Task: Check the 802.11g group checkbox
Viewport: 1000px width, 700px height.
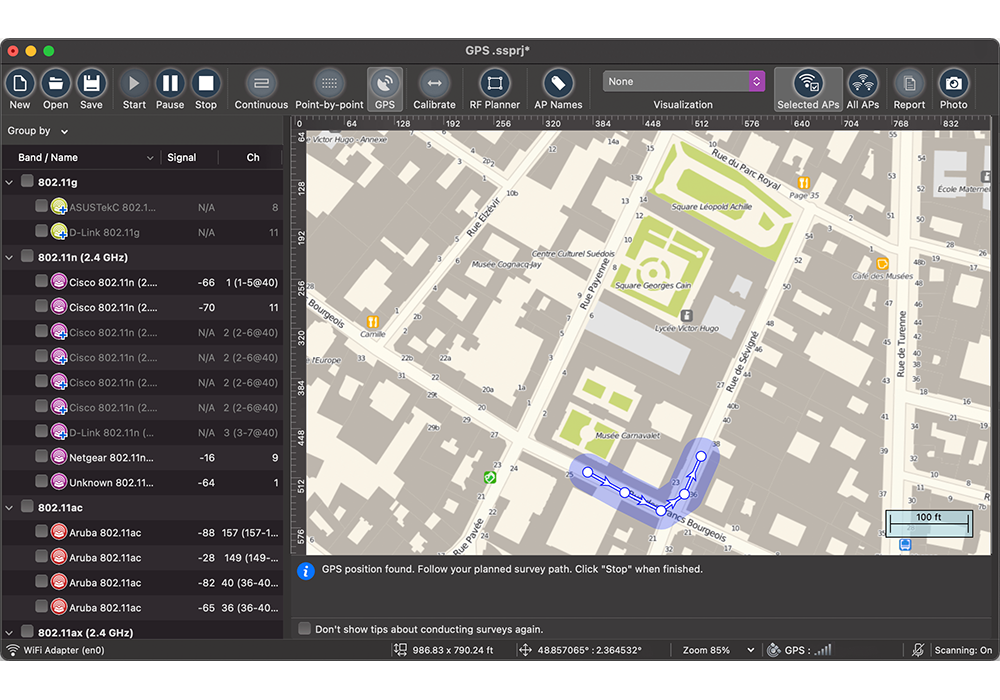Action: click(27, 181)
